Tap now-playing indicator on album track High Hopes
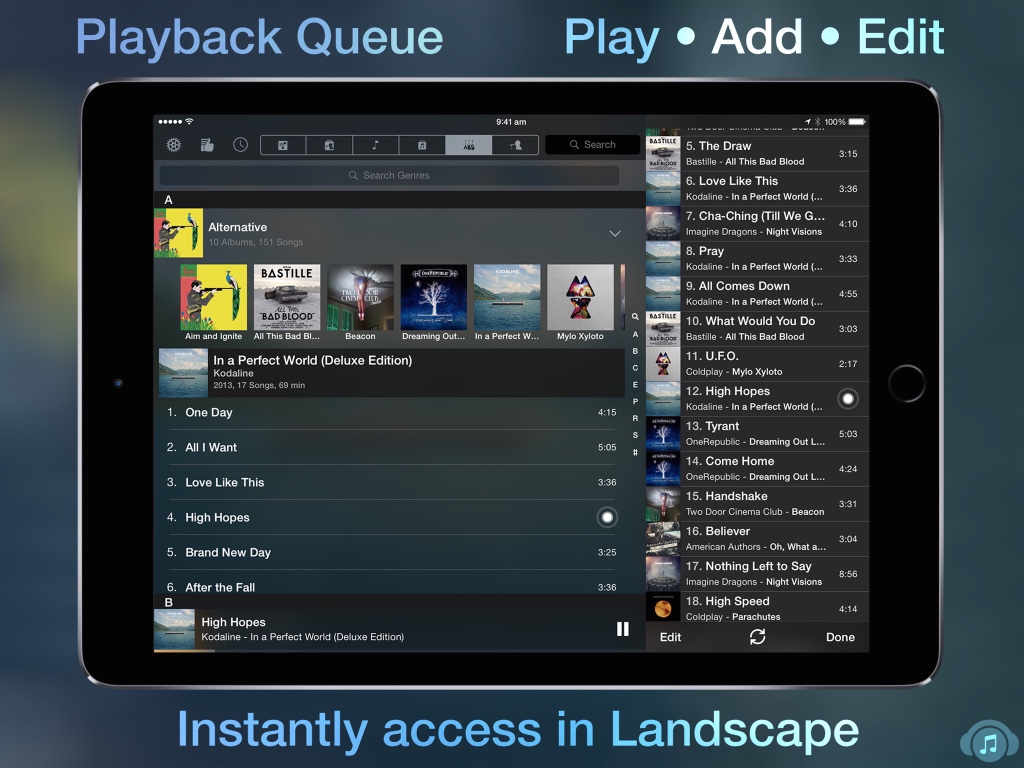This screenshot has width=1024, height=768. click(x=607, y=517)
